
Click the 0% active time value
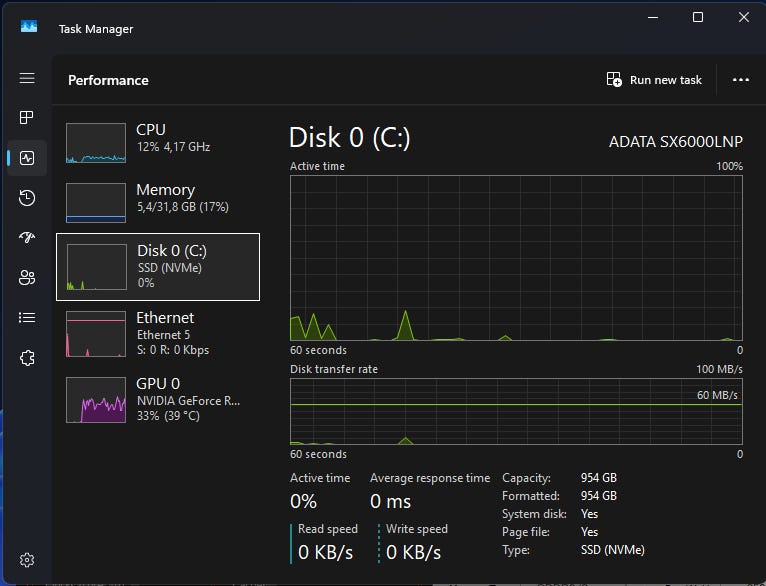click(x=303, y=502)
